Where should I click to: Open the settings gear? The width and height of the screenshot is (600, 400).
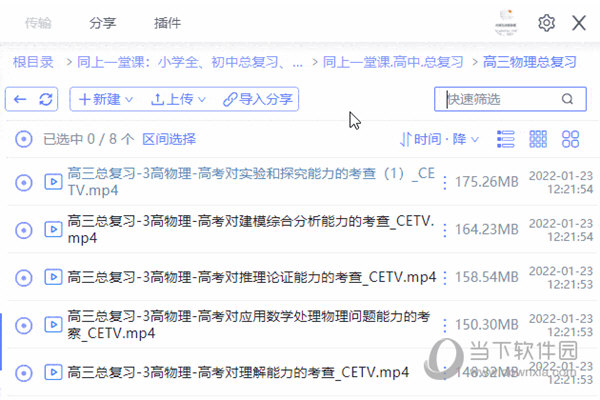(x=546, y=23)
